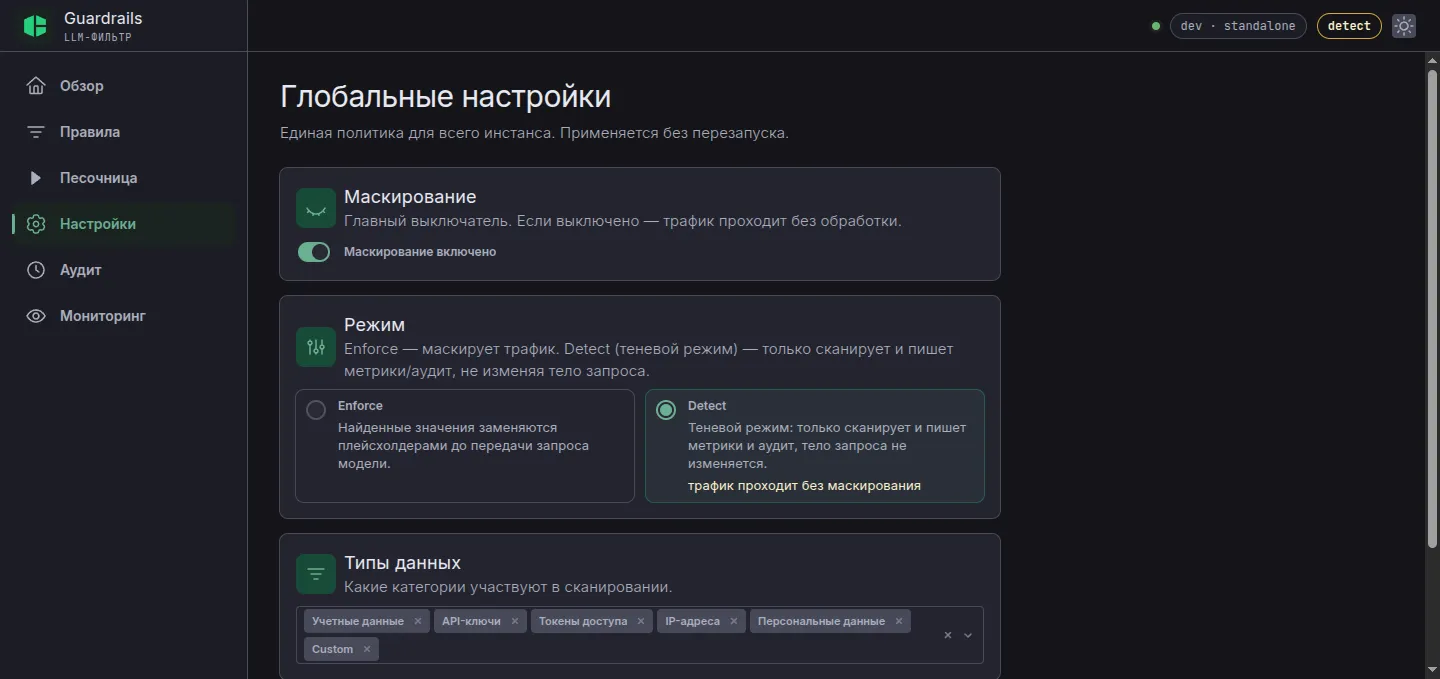
Task: Open the Мониторинг page
Action: (124, 316)
